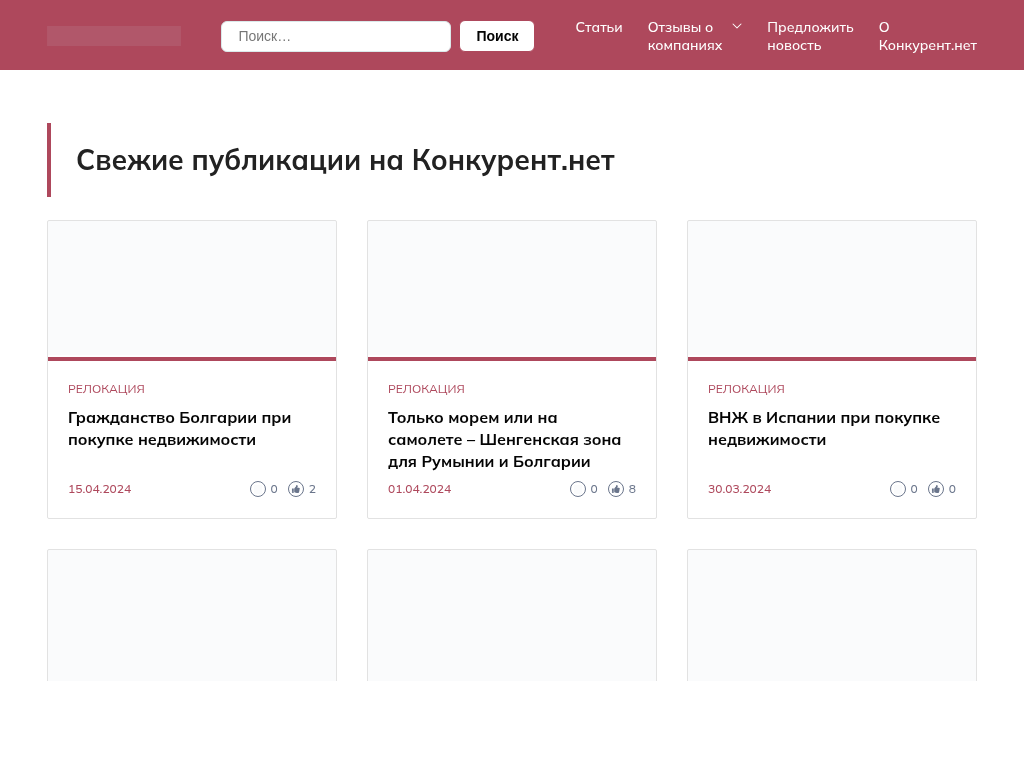Open article Гражданство Болгарии при покупке недвижимости
This screenshot has height=768, width=1024.
[x=180, y=429]
